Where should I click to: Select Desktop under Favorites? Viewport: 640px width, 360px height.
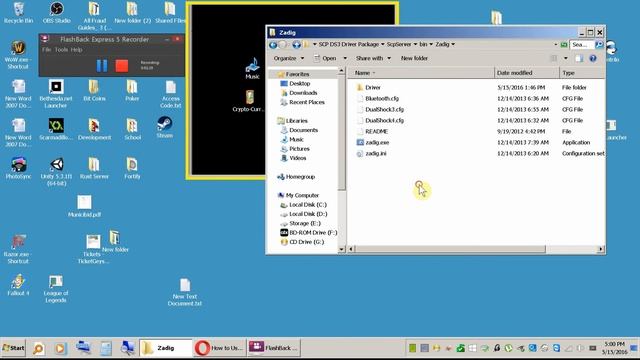(296, 83)
